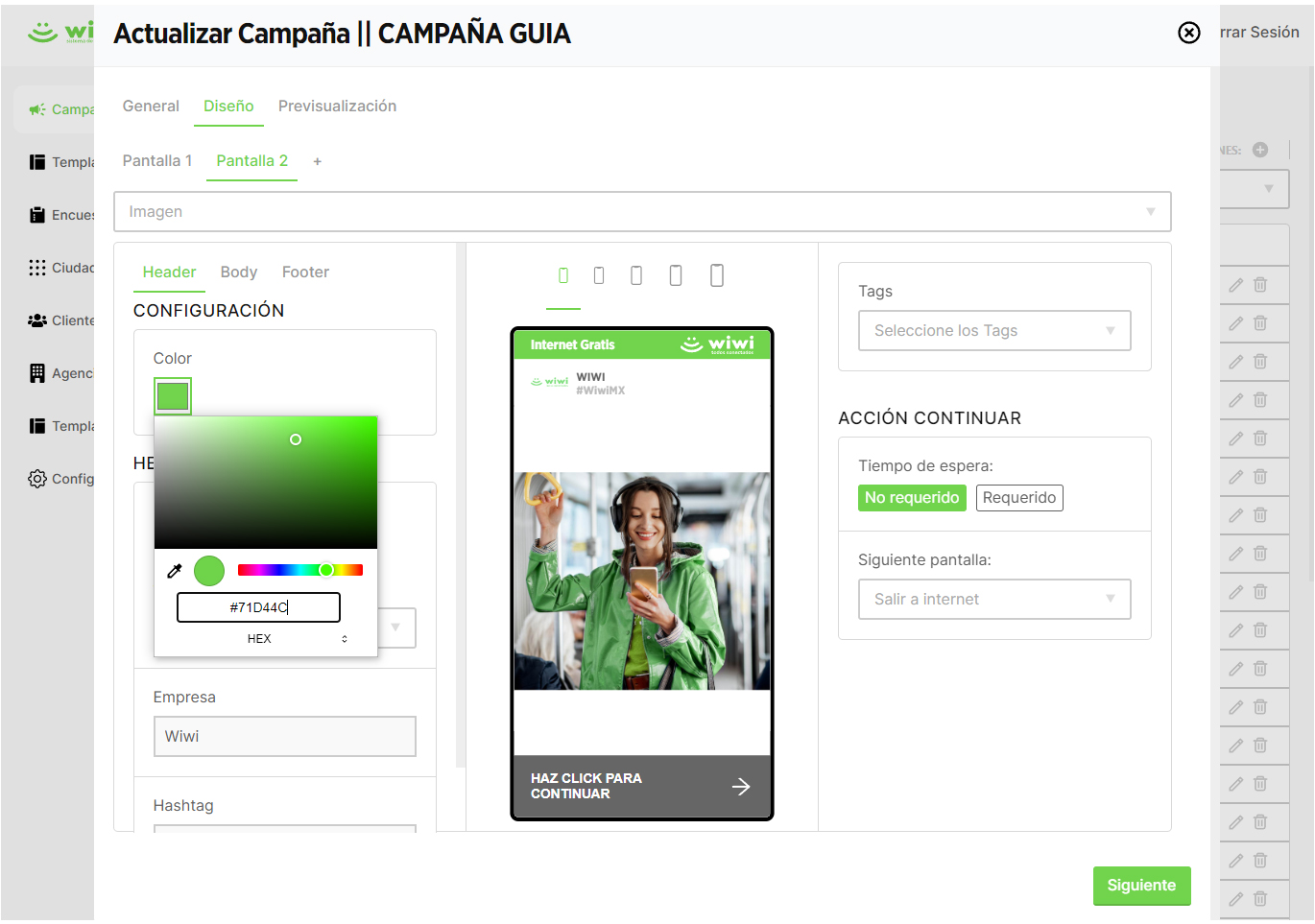This screenshot has height=924, width=1315.
Task: Close the Actualizar Campaña dialog
Action: [1189, 33]
